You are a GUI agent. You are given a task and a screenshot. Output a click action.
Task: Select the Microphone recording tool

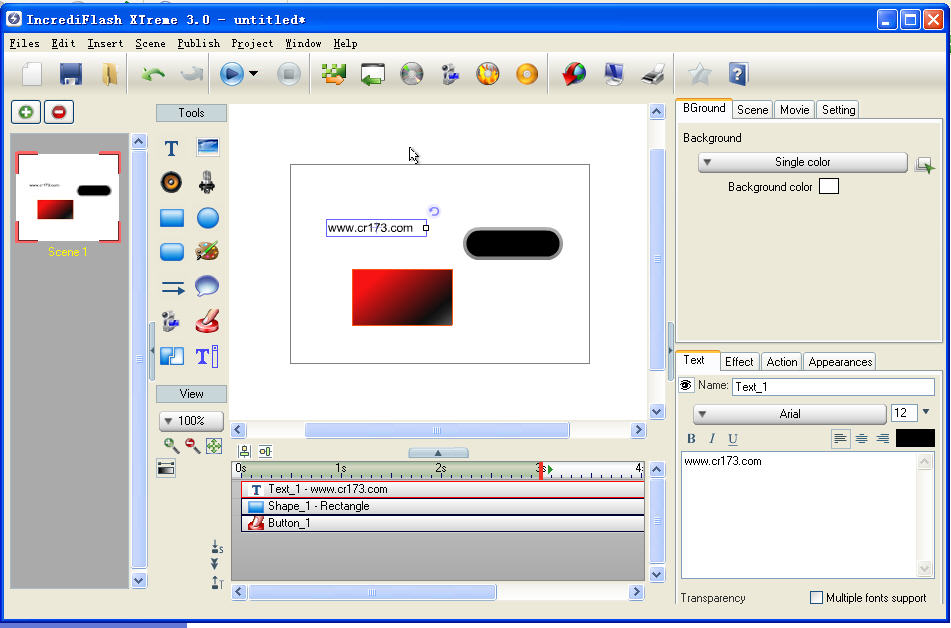(x=206, y=183)
